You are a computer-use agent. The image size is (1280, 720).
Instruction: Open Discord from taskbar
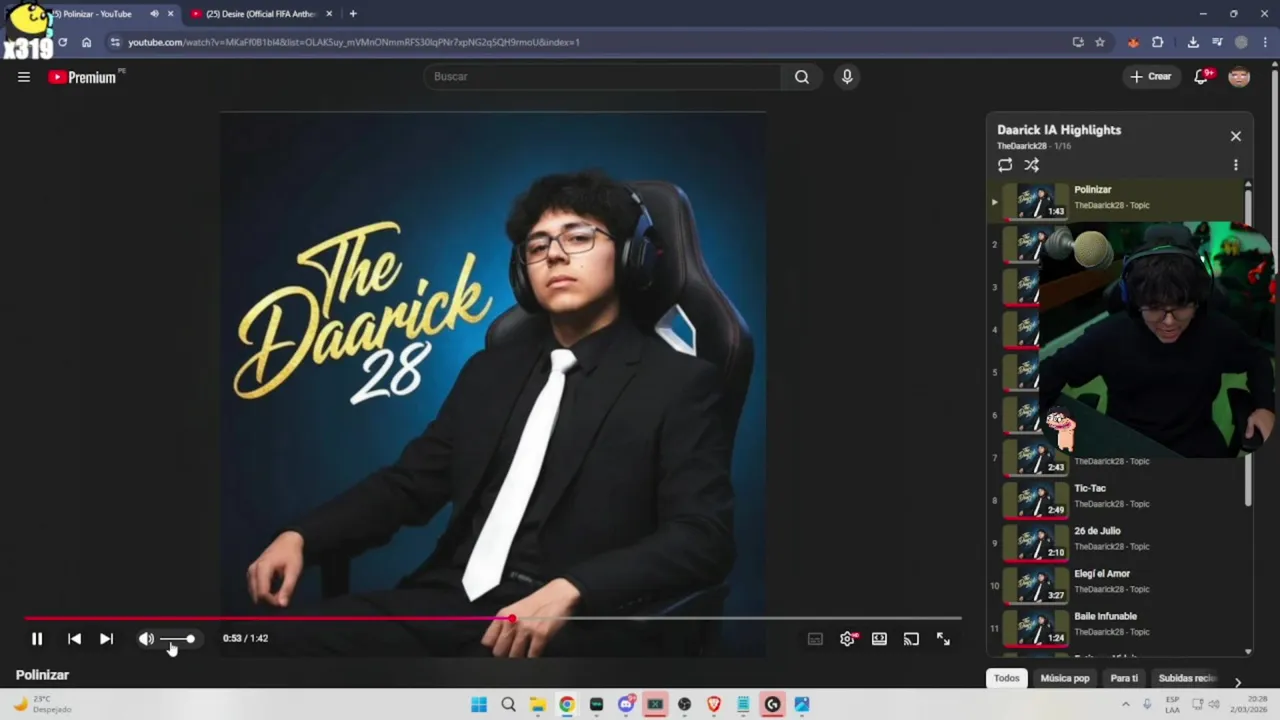626,705
